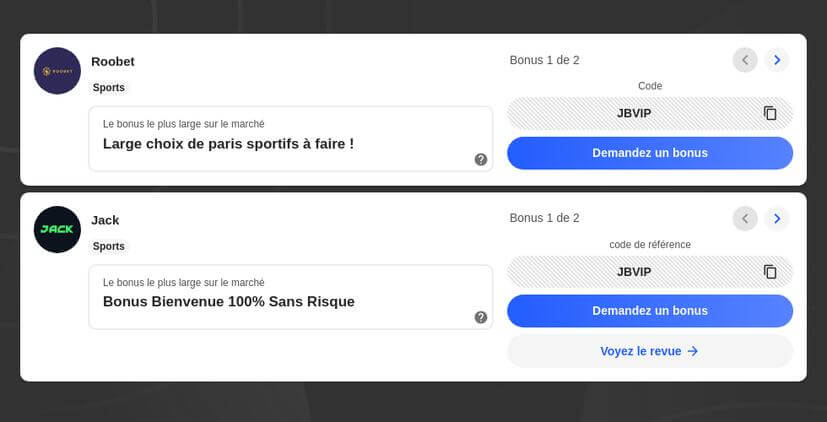Open help icon in Roobet bonus box
Image resolution: width=827 pixels, height=422 pixels.
480,159
